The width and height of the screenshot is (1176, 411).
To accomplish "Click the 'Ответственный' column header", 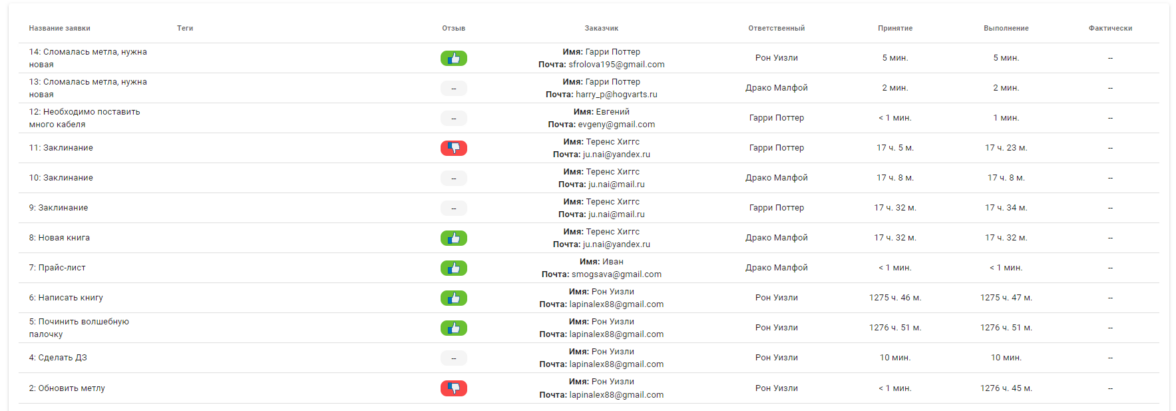I will pos(776,28).
